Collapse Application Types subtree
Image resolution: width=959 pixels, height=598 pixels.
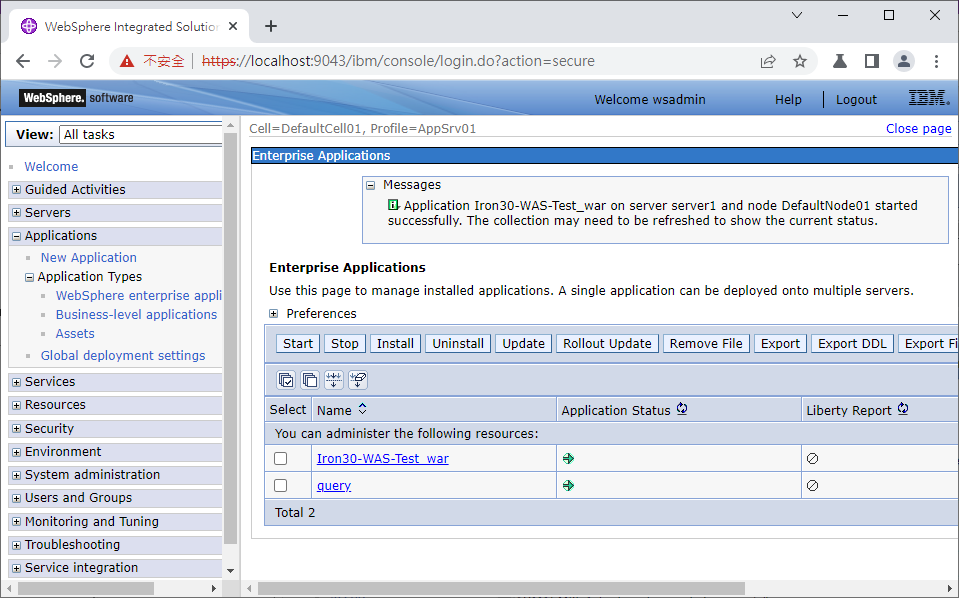point(29,278)
